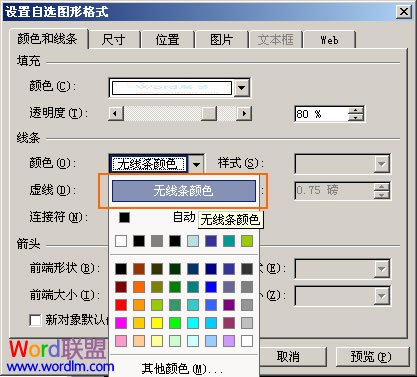Click the 取消 button
This screenshot has width=417, height=377.
tap(288, 357)
